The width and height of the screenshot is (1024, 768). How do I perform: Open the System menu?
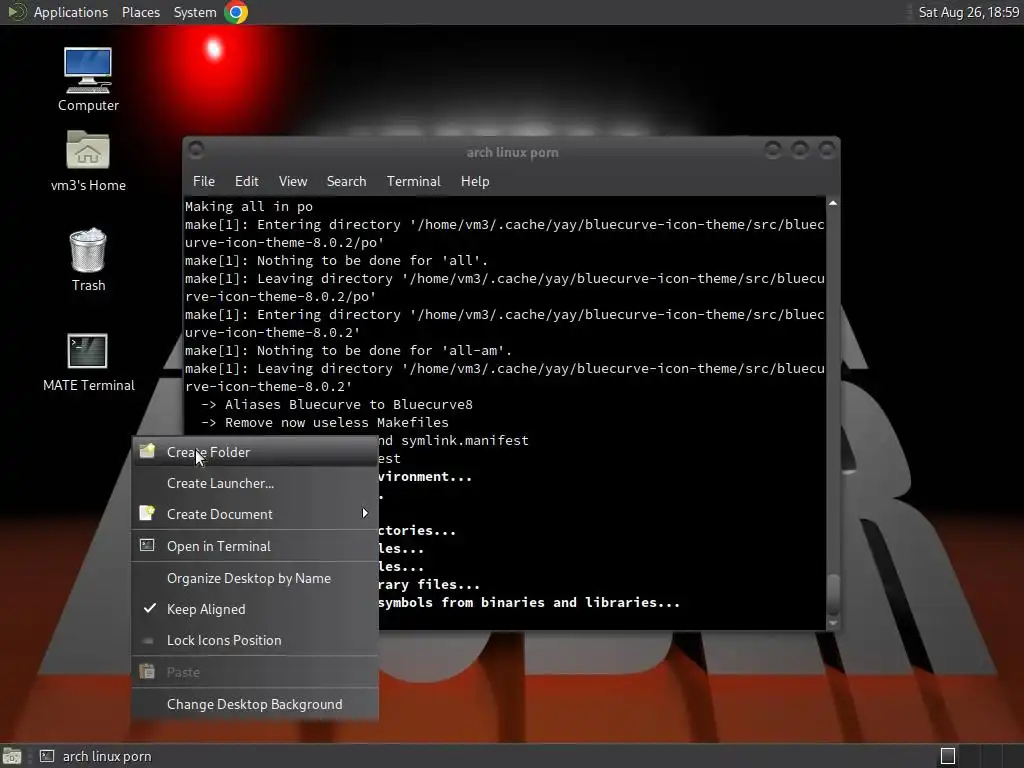[195, 12]
